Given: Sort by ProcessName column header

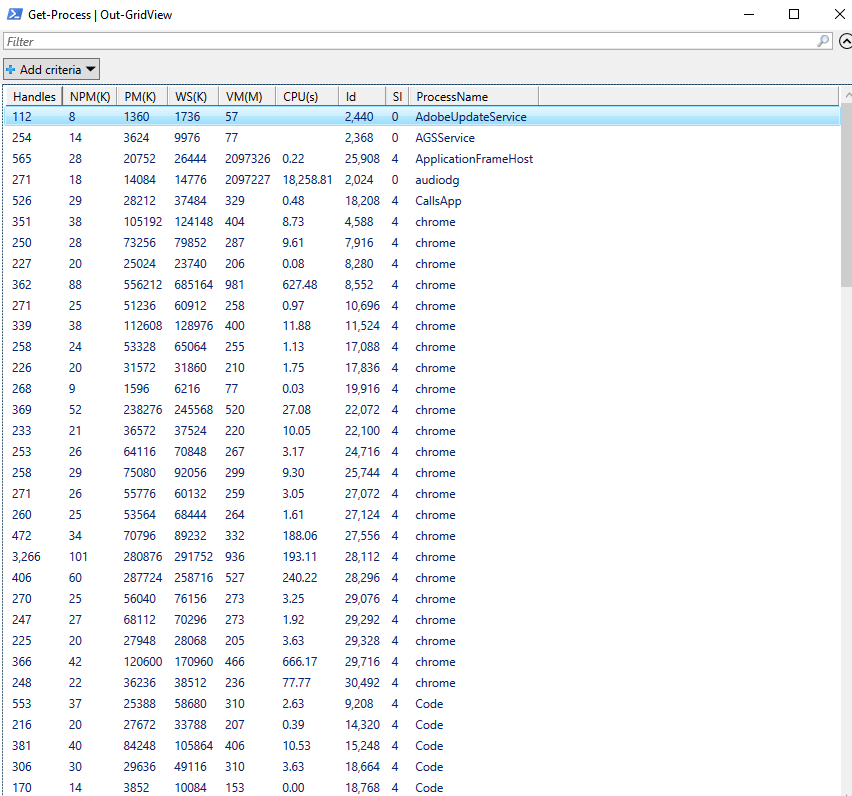Looking at the screenshot, I should (x=452, y=96).
